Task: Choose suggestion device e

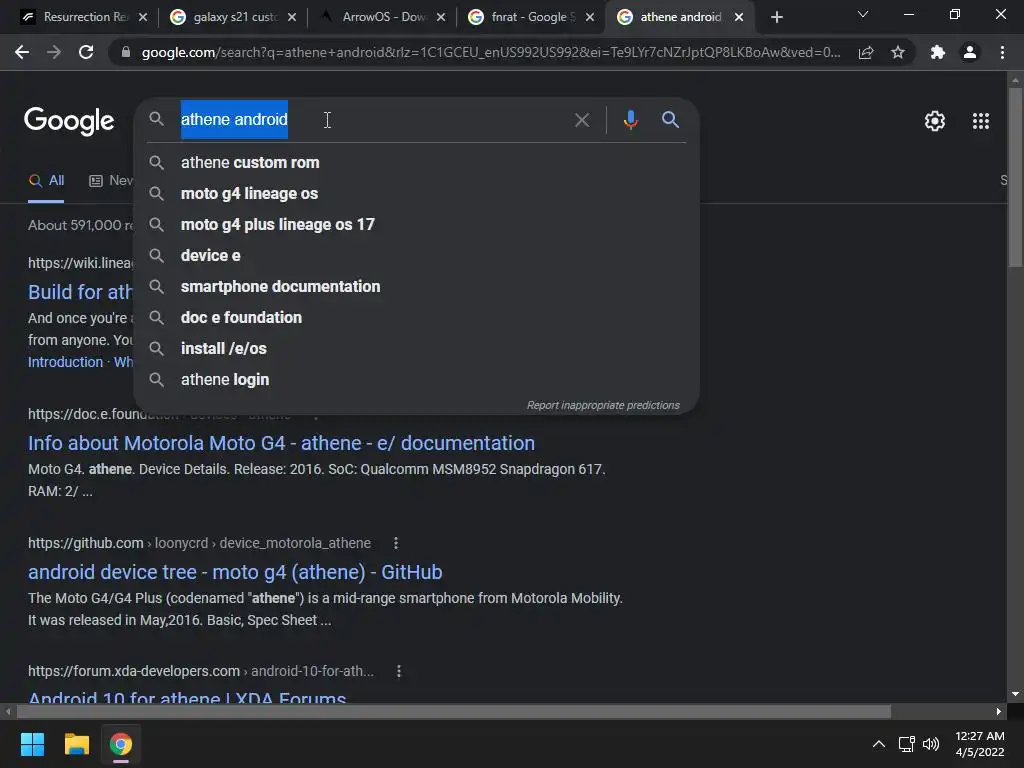Action: pos(416,255)
